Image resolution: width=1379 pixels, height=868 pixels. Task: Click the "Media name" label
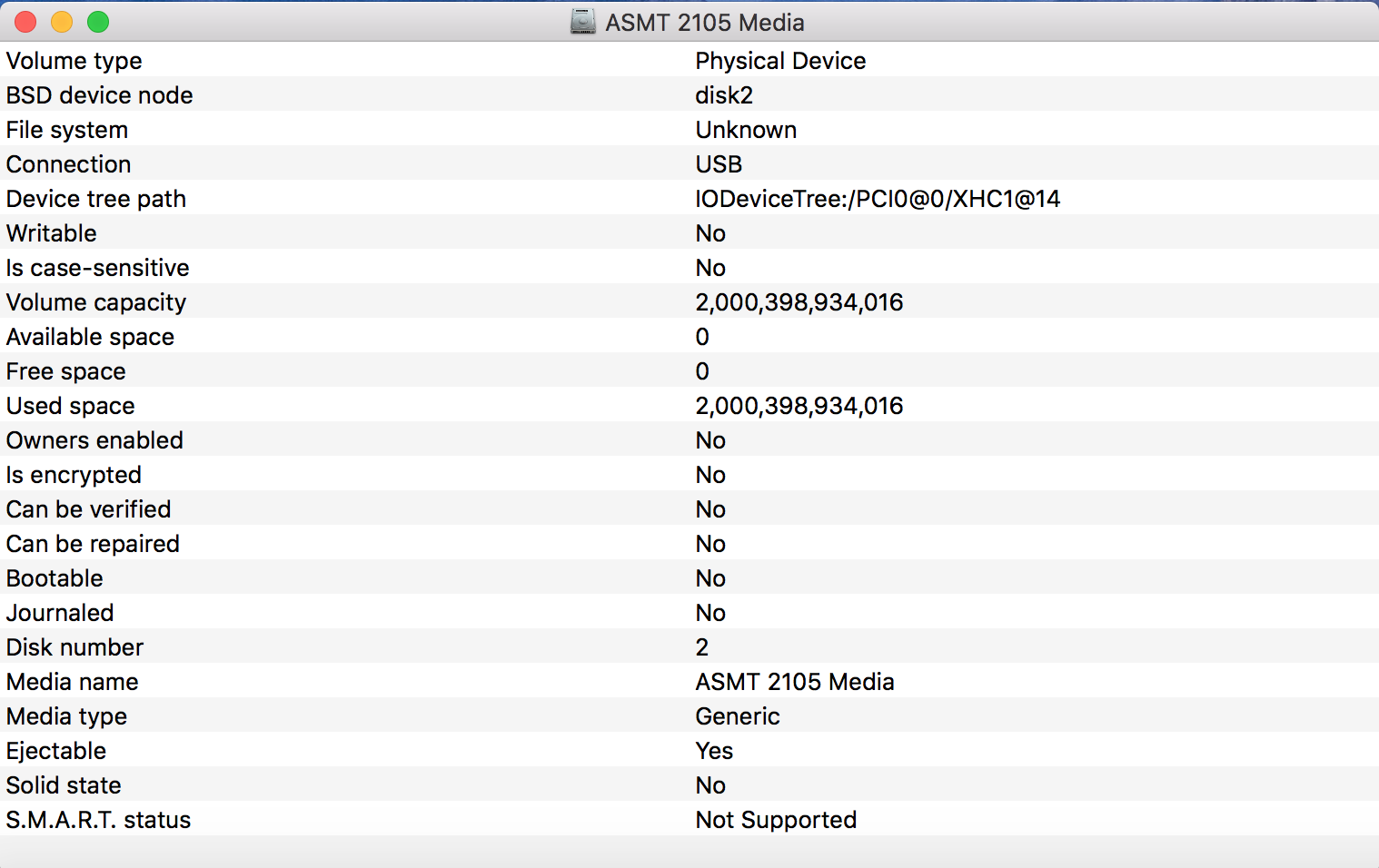click(73, 682)
